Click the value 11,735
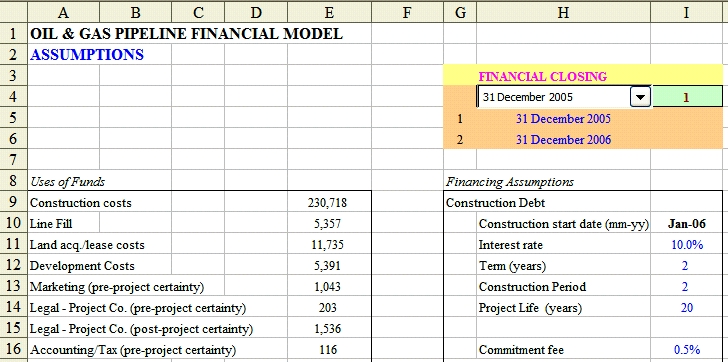The height and width of the screenshot is (362, 728). click(x=327, y=245)
